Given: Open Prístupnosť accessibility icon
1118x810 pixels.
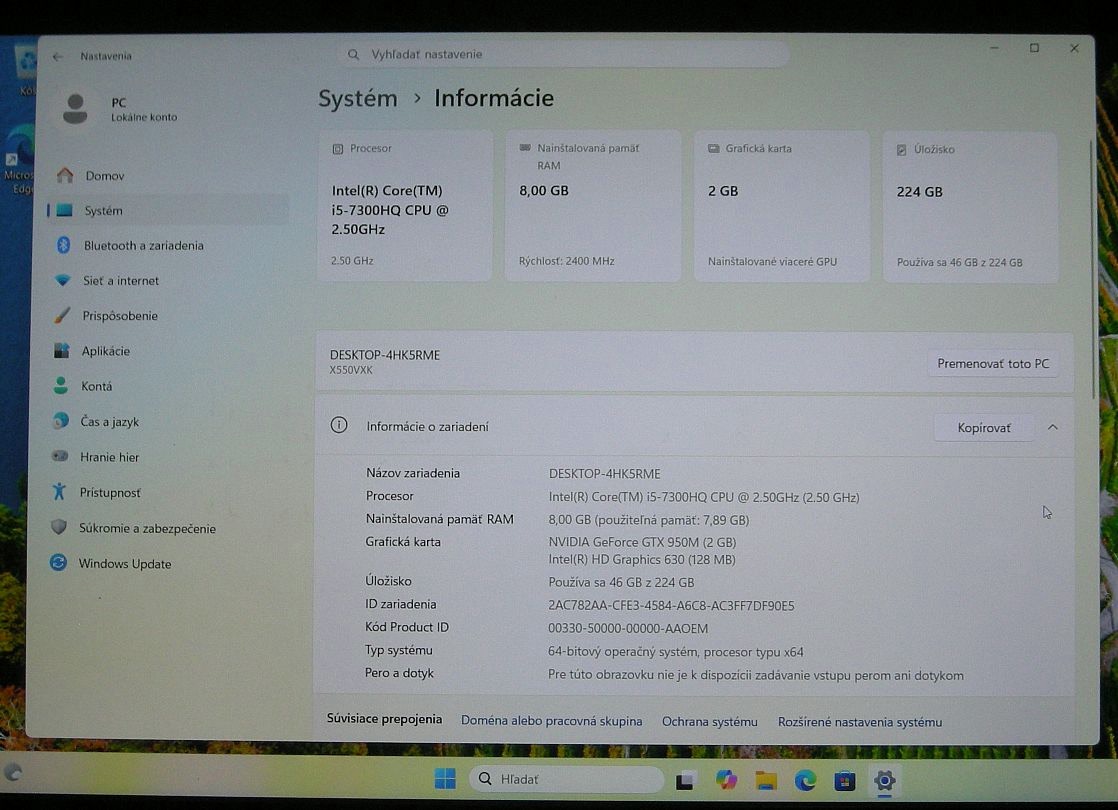Looking at the screenshot, I should pyautogui.click(x=59, y=491).
